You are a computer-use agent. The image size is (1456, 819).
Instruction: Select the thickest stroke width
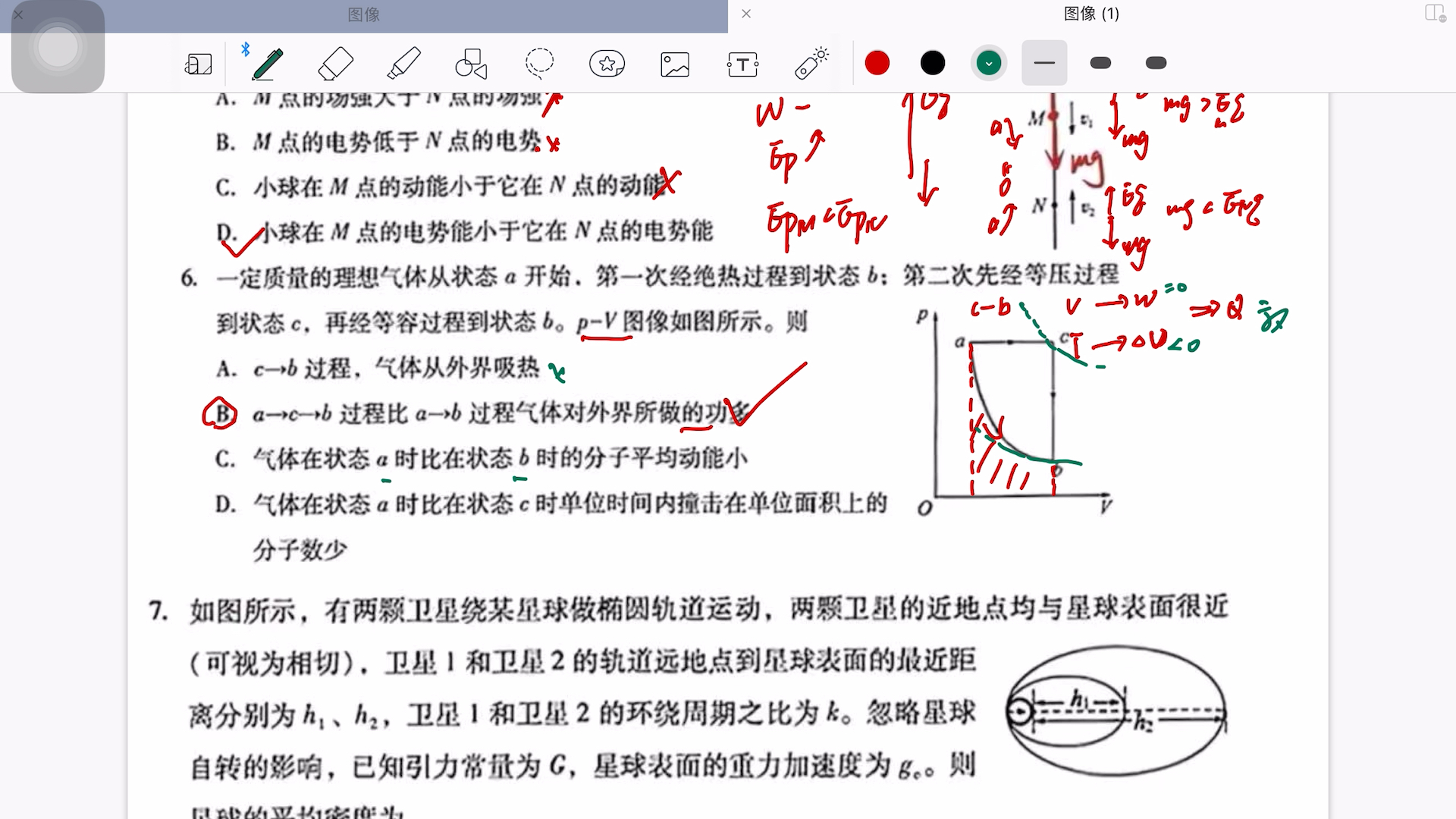pos(1156,63)
